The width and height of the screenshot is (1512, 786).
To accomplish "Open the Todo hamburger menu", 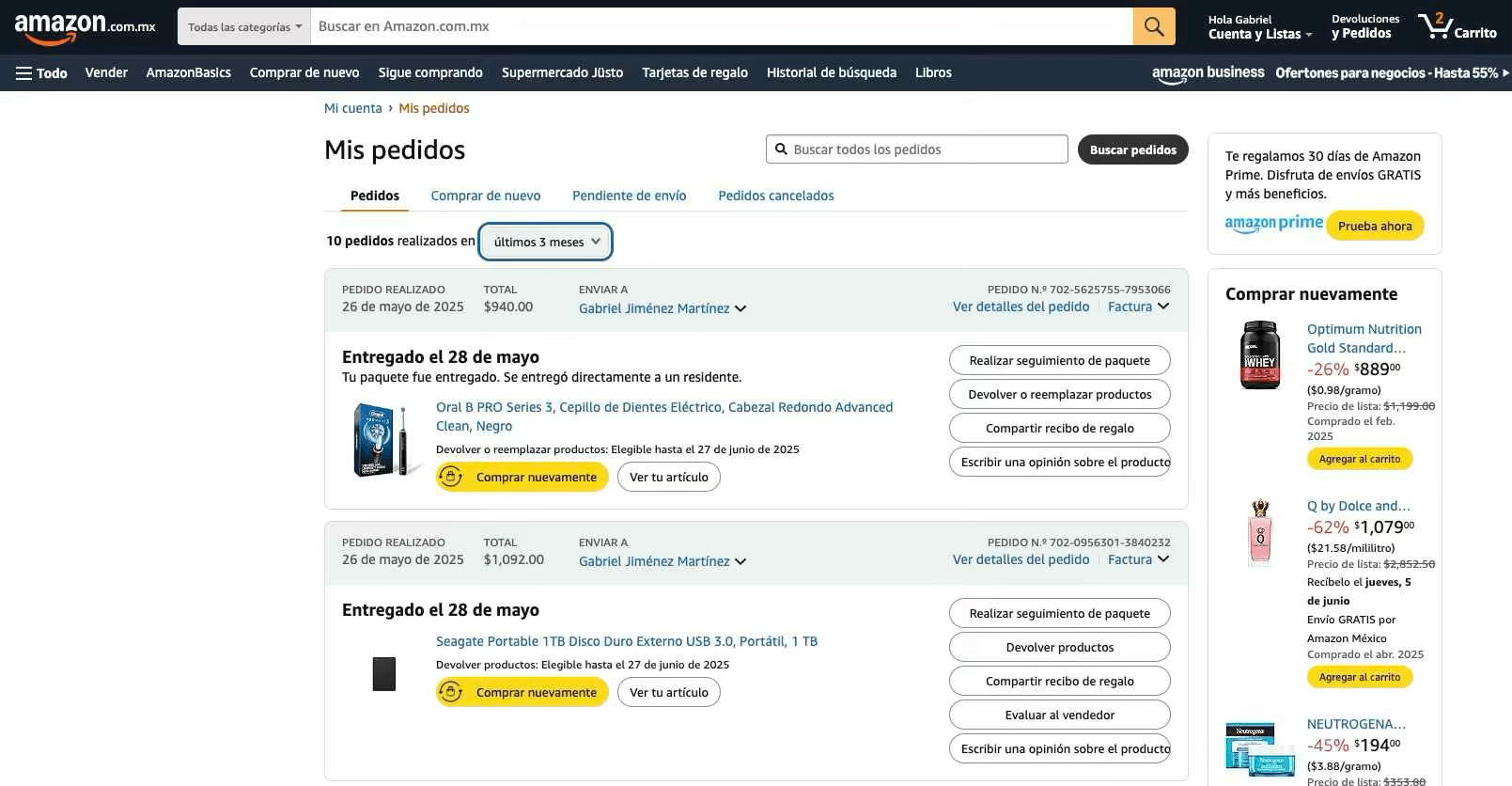I will coord(41,72).
